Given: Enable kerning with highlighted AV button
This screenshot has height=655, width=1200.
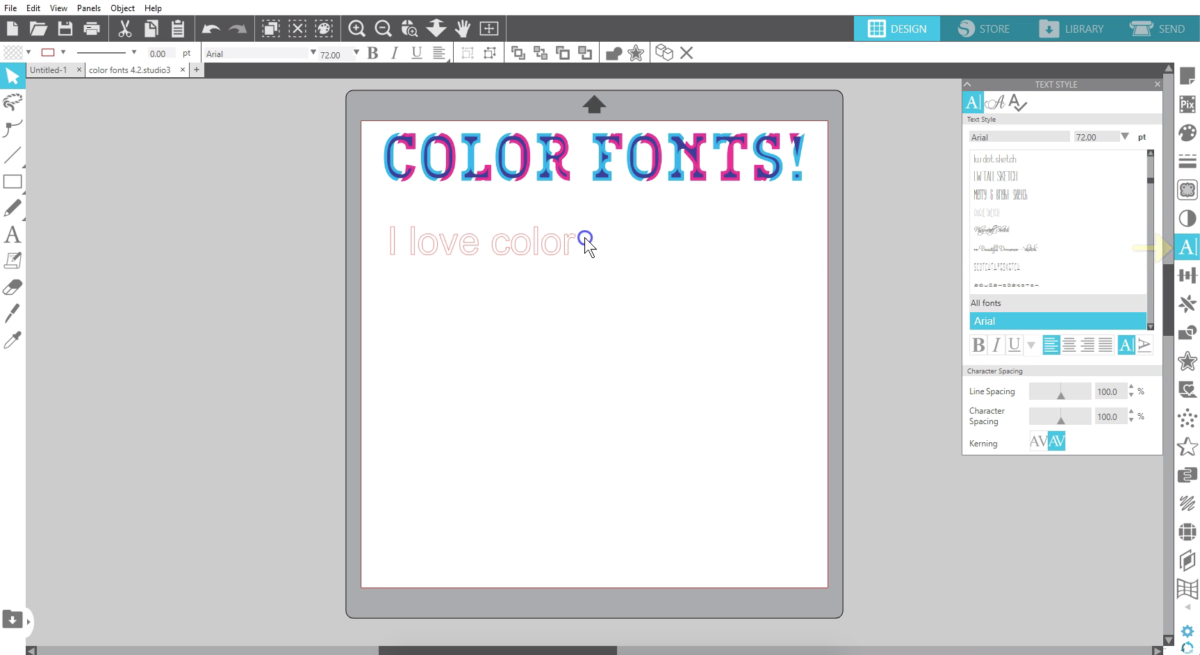Looking at the screenshot, I should [x=1057, y=442].
